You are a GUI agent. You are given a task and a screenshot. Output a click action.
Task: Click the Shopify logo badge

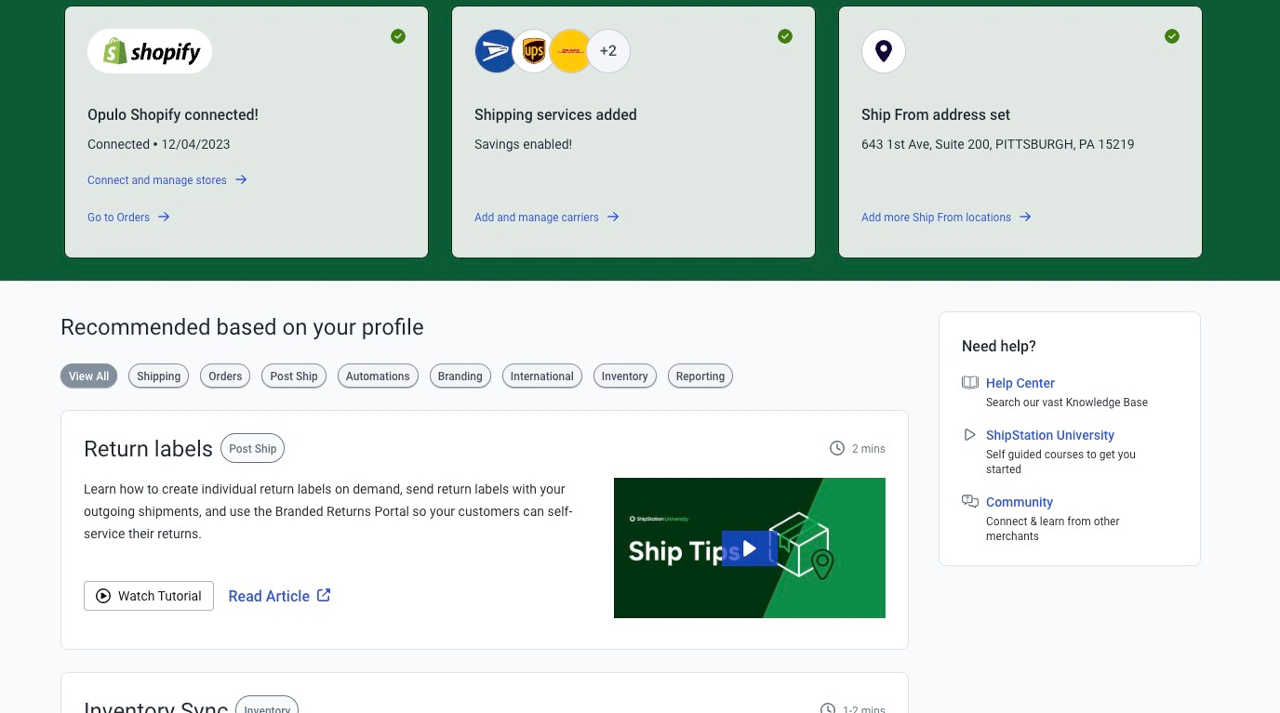150,51
